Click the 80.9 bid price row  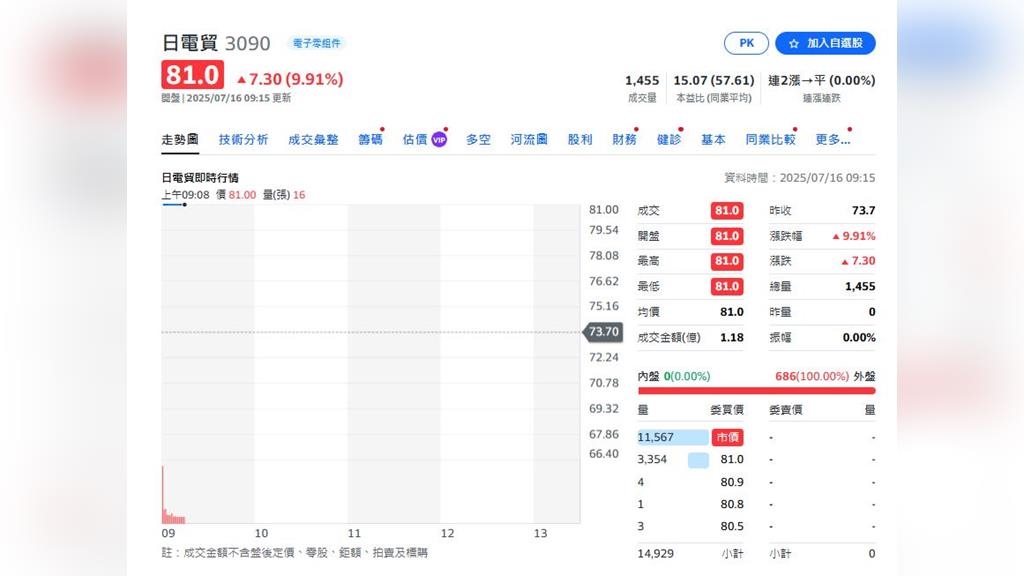(x=732, y=482)
